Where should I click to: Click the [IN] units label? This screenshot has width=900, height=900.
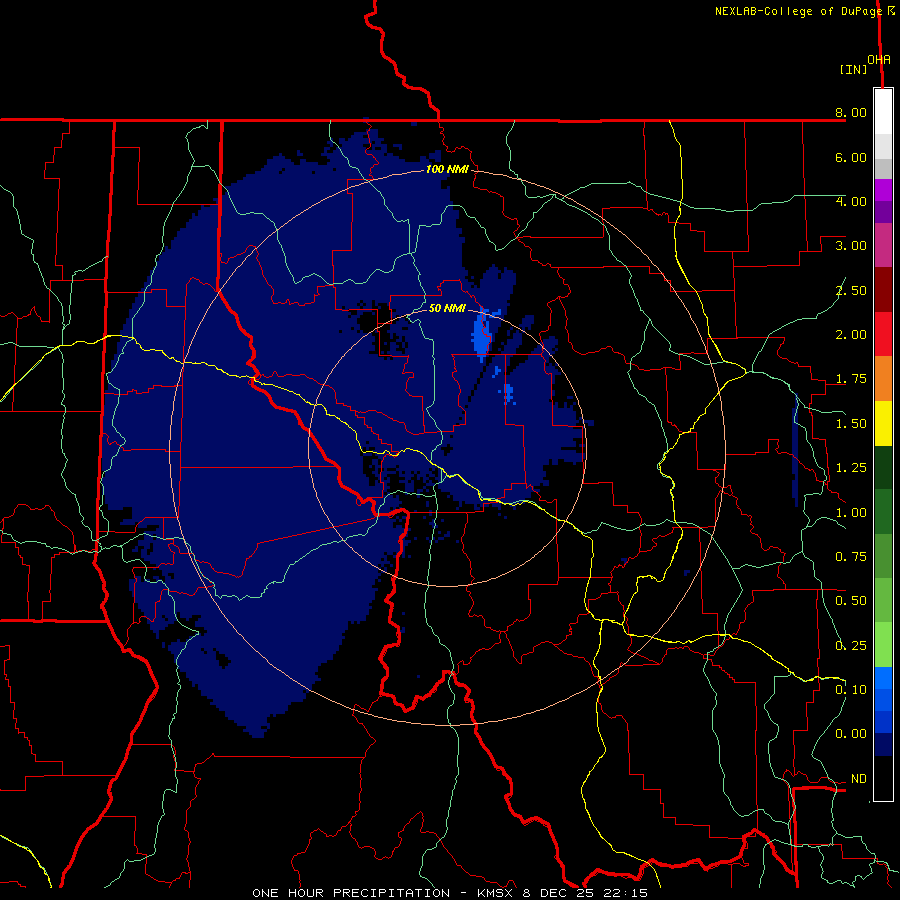pos(853,69)
